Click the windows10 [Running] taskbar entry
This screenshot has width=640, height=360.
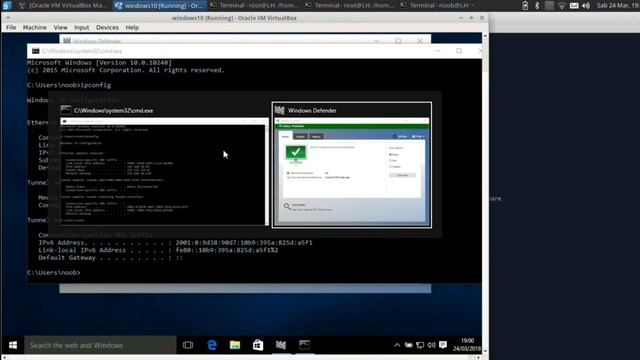tap(160, 5)
